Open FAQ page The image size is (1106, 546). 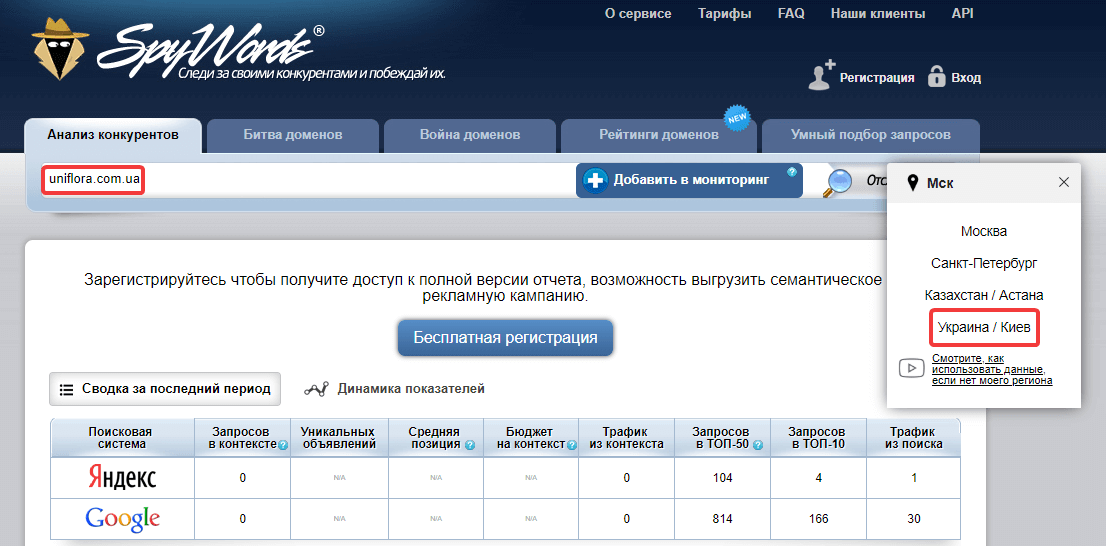[791, 13]
